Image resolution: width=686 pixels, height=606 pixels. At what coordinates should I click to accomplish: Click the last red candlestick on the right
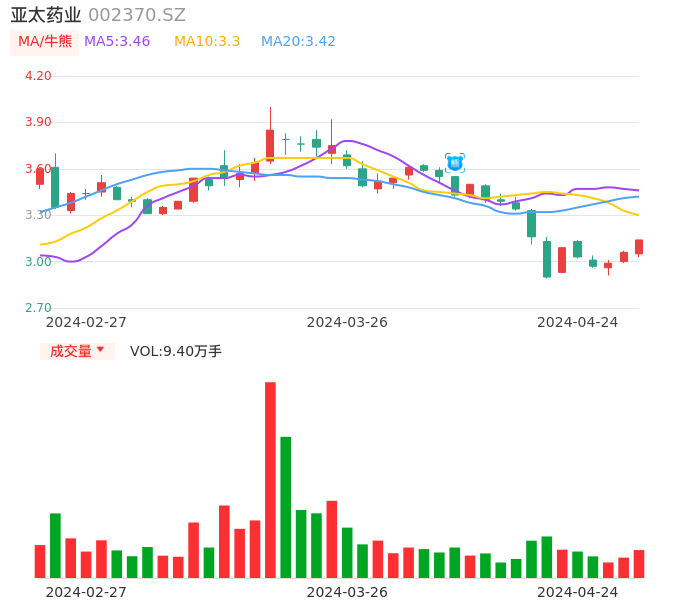[639, 247]
